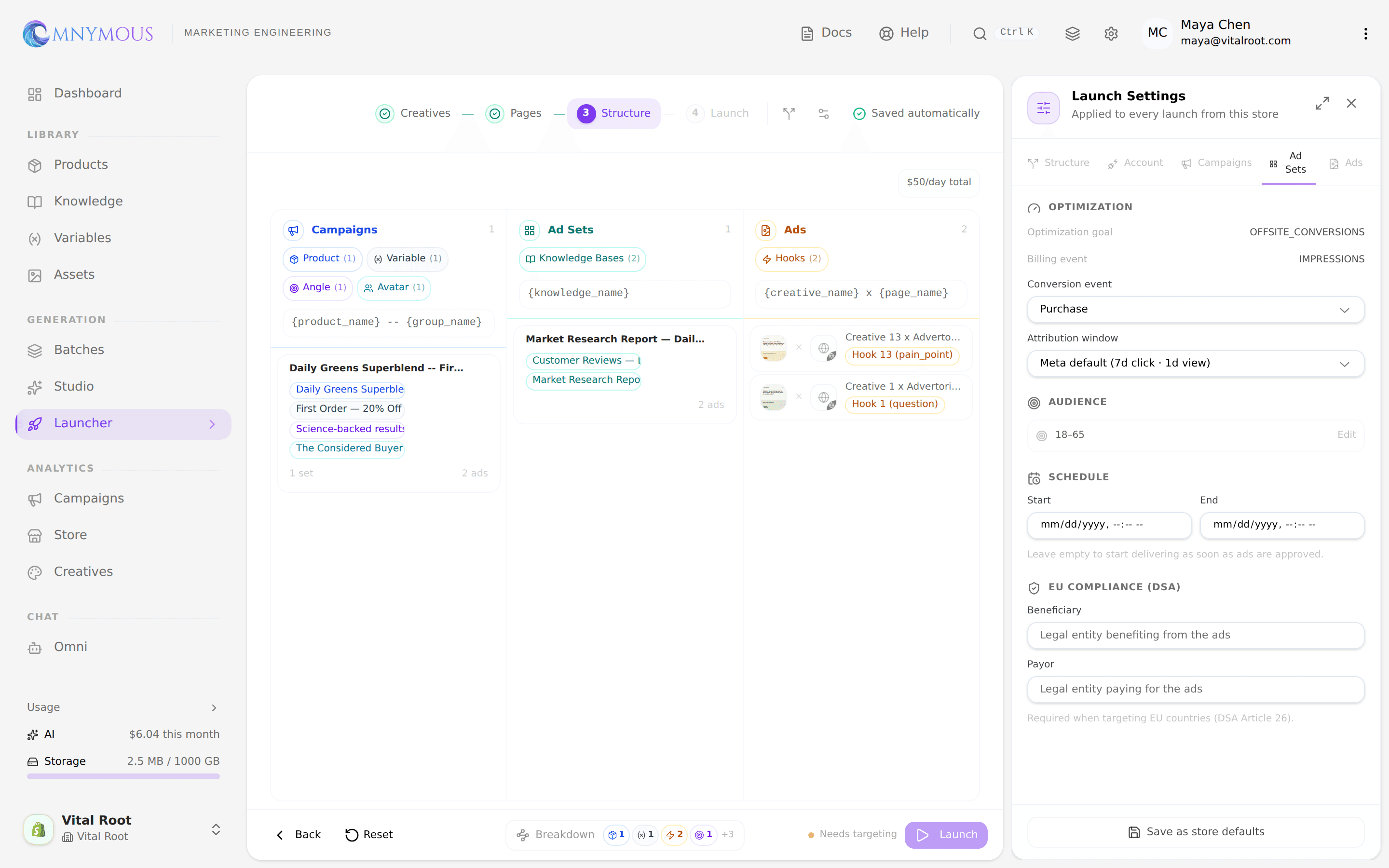Click the Vital Root Shopify store icon
This screenshot has width=1389, height=868.
tap(39, 829)
